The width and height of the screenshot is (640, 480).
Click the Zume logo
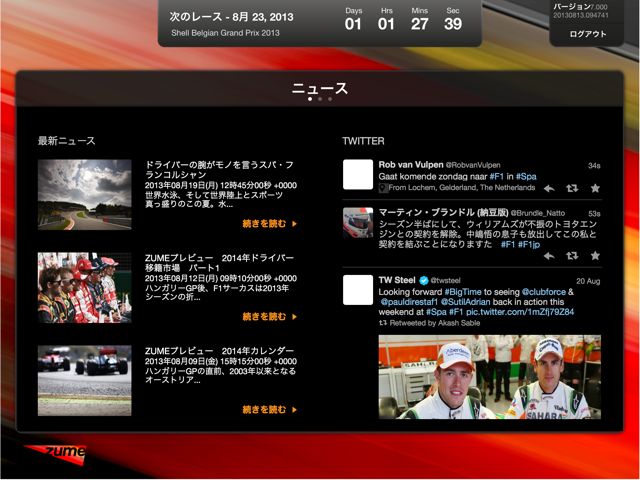(56, 453)
